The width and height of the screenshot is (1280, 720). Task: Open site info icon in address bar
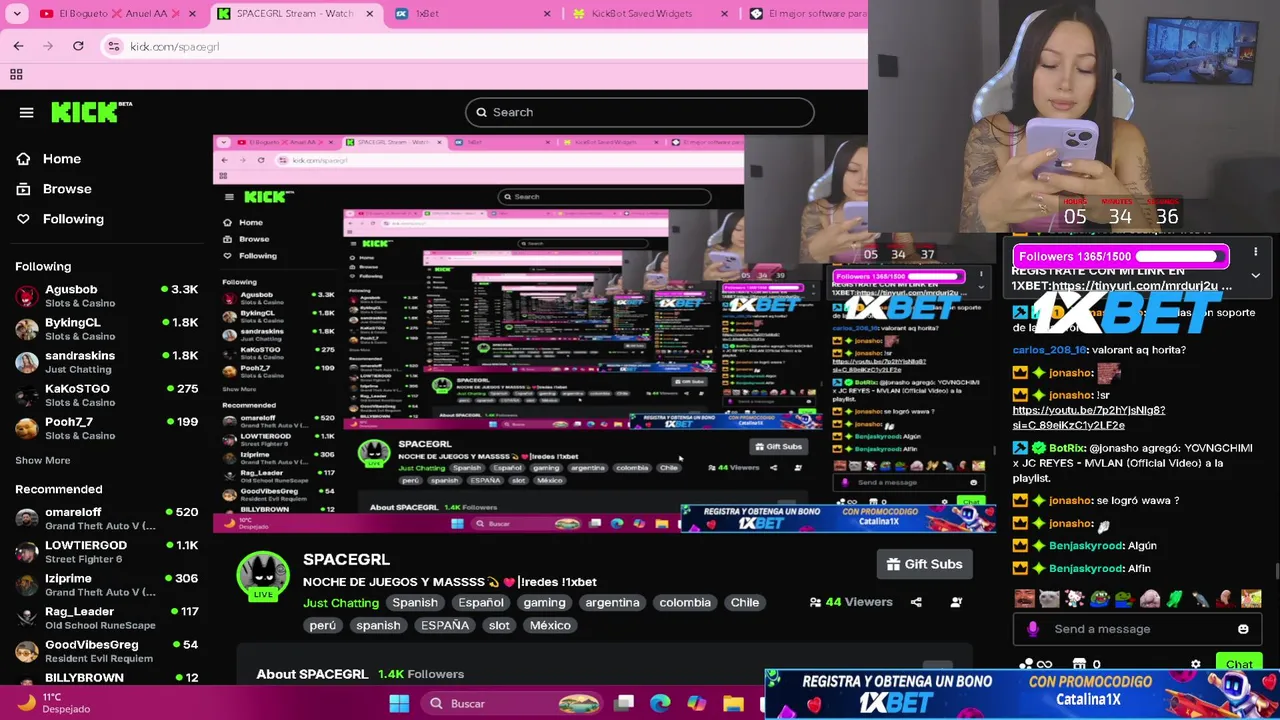pos(113,46)
